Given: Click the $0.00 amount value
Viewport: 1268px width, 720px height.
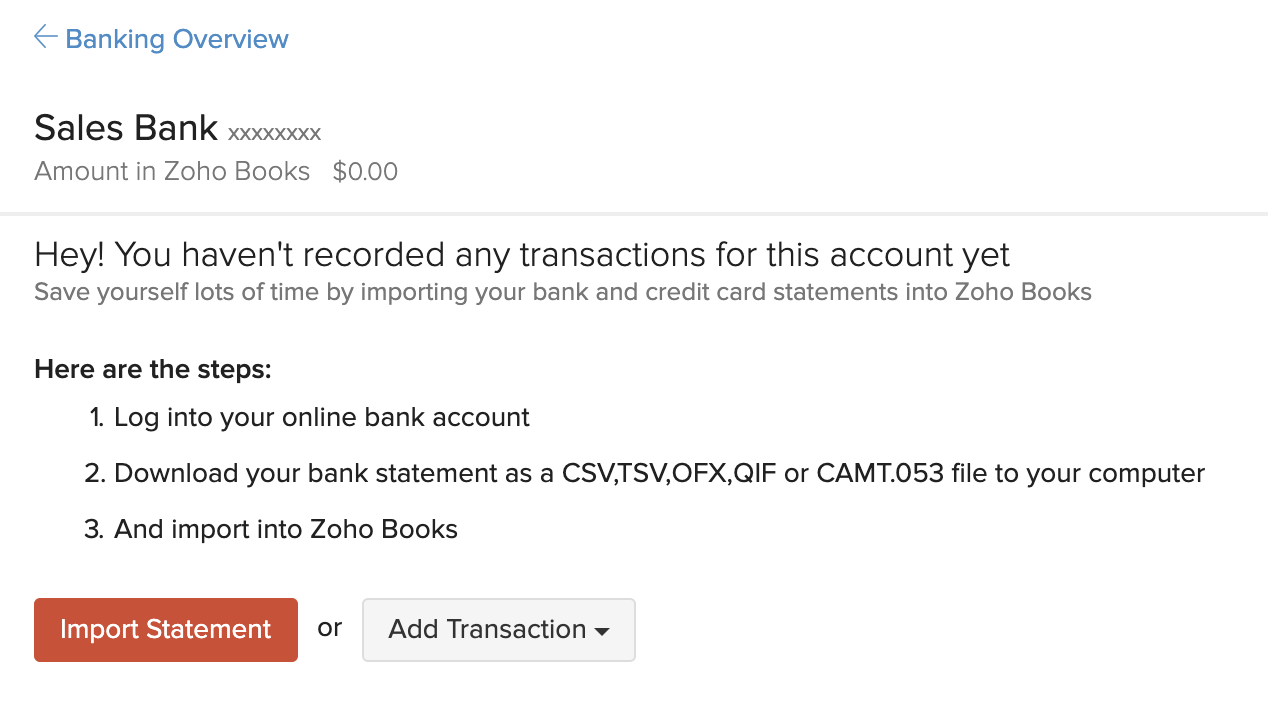Looking at the screenshot, I should pos(365,171).
